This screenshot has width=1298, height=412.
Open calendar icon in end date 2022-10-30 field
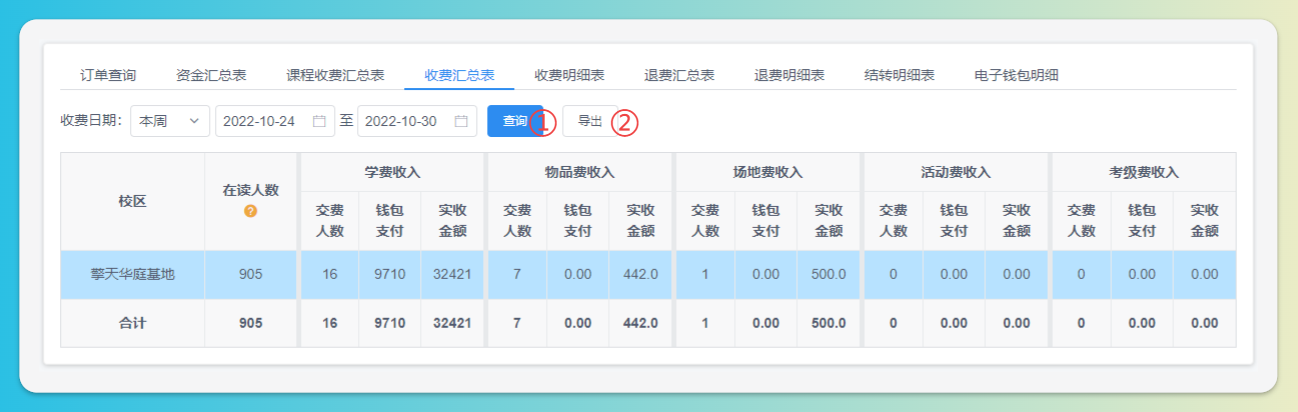(461, 121)
